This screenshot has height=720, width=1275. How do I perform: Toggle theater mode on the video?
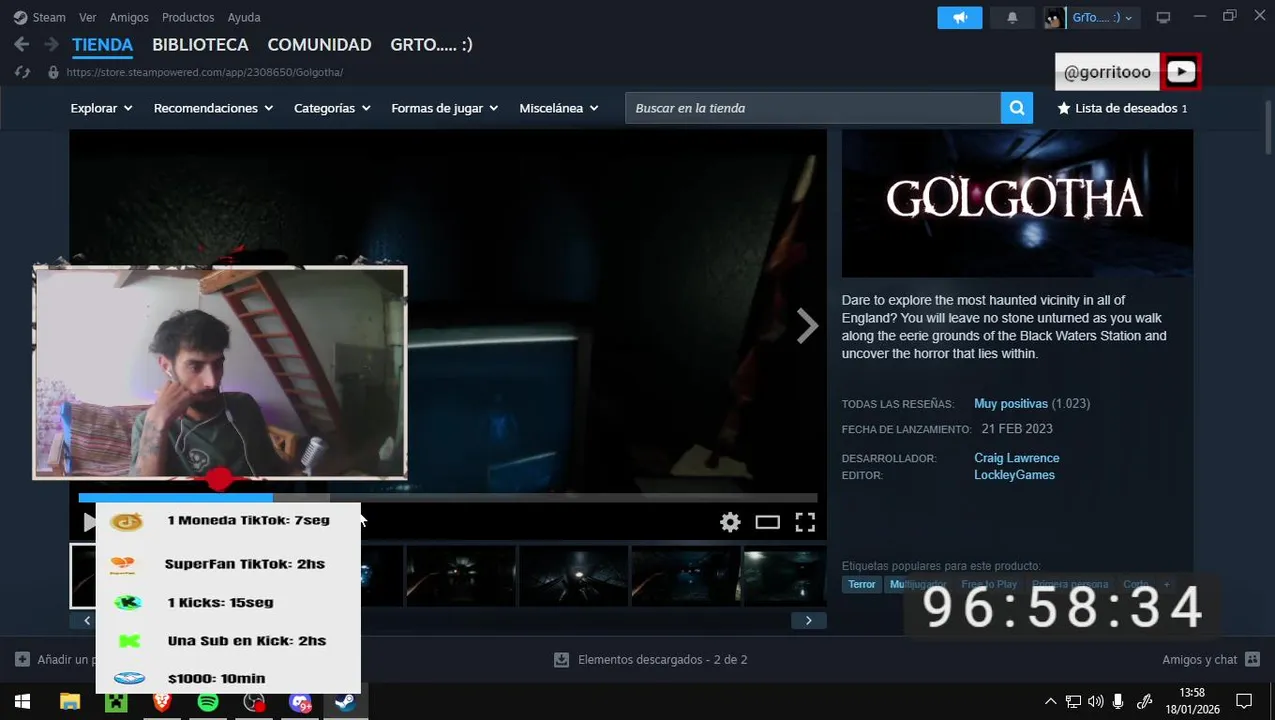(767, 522)
